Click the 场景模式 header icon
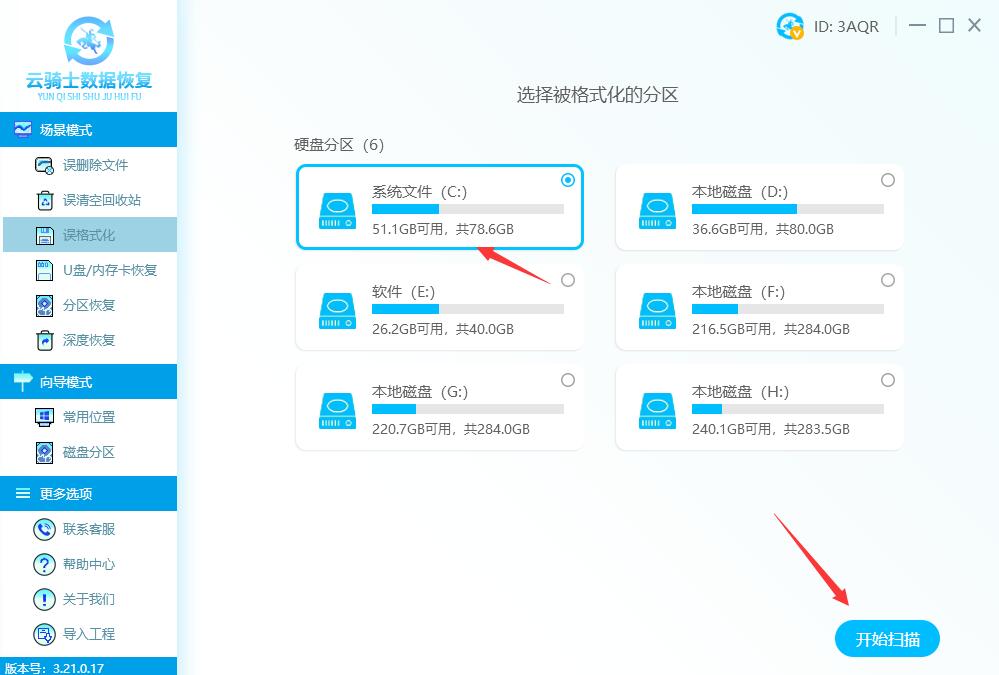This screenshot has height=675, width=999. (23, 130)
